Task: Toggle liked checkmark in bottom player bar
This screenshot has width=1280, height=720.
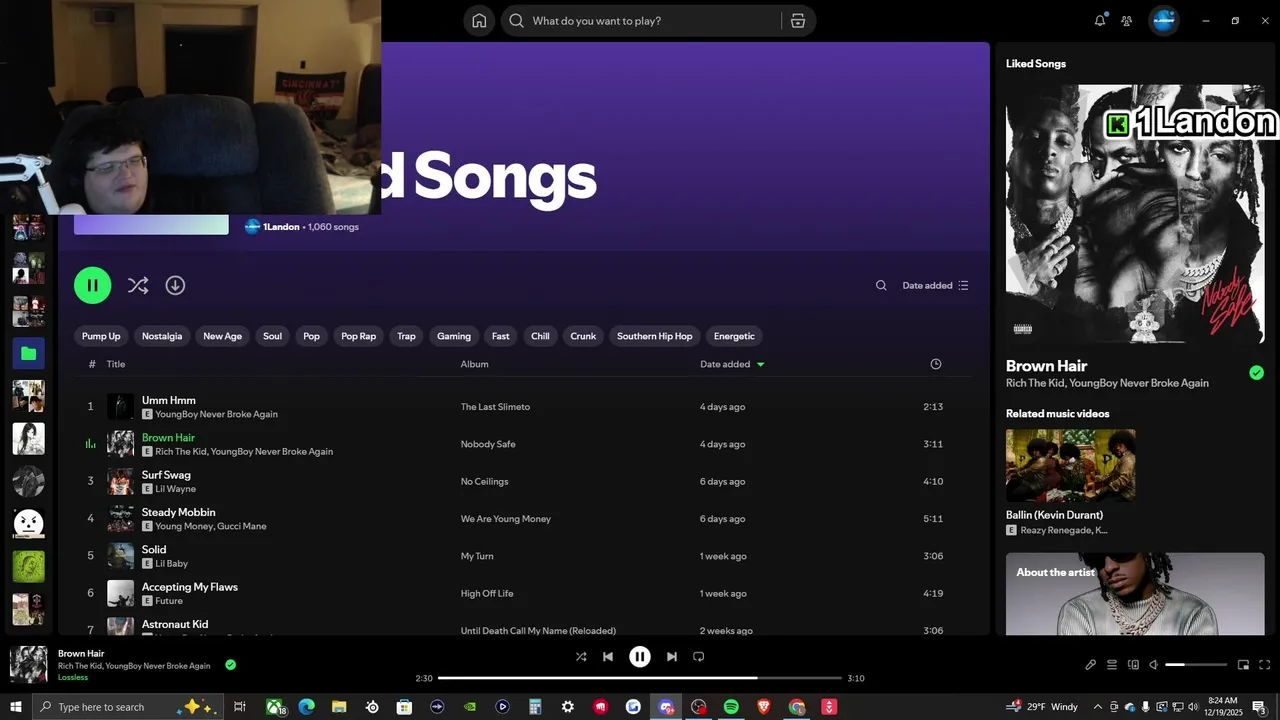Action: (231, 664)
